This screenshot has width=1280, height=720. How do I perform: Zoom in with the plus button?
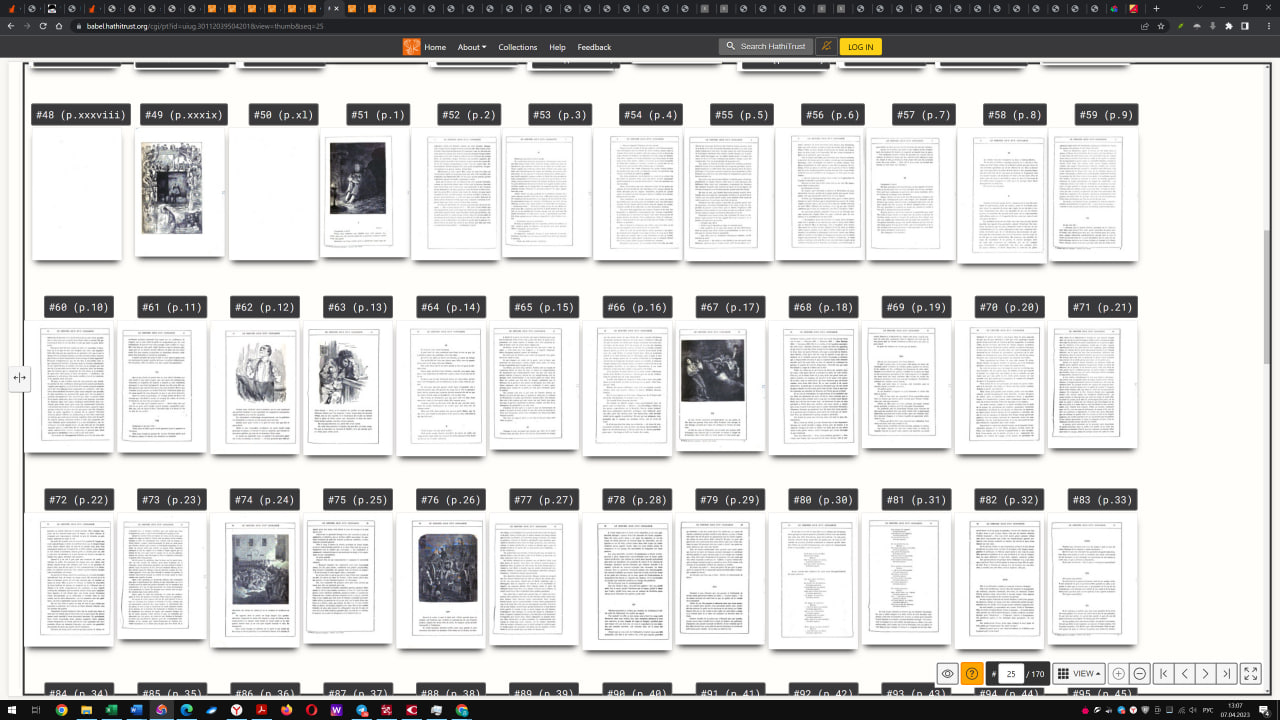tap(1118, 674)
